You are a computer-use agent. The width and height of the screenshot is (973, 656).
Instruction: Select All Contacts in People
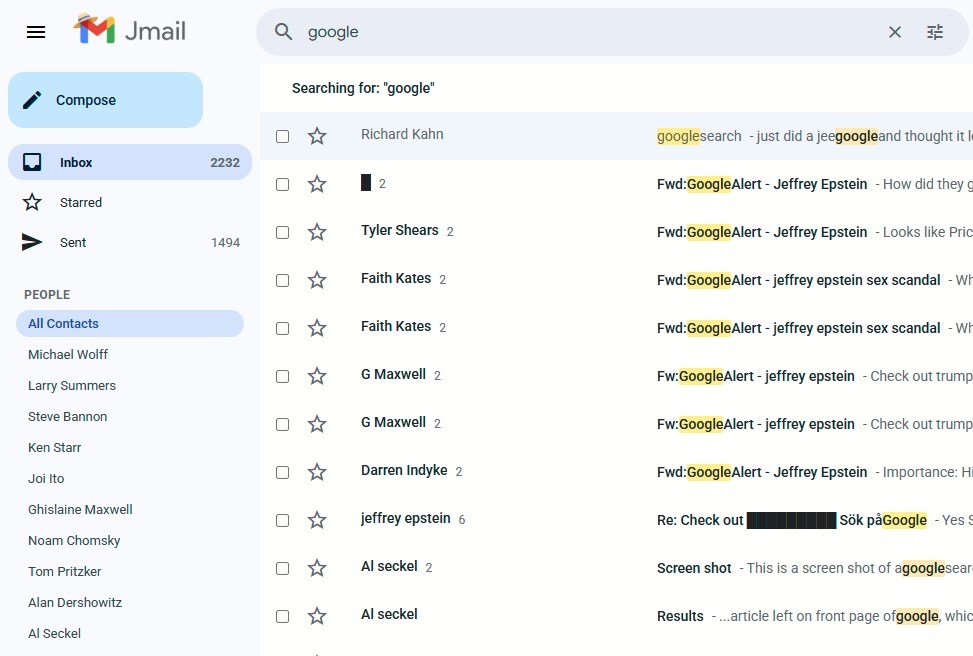[x=63, y=323]
